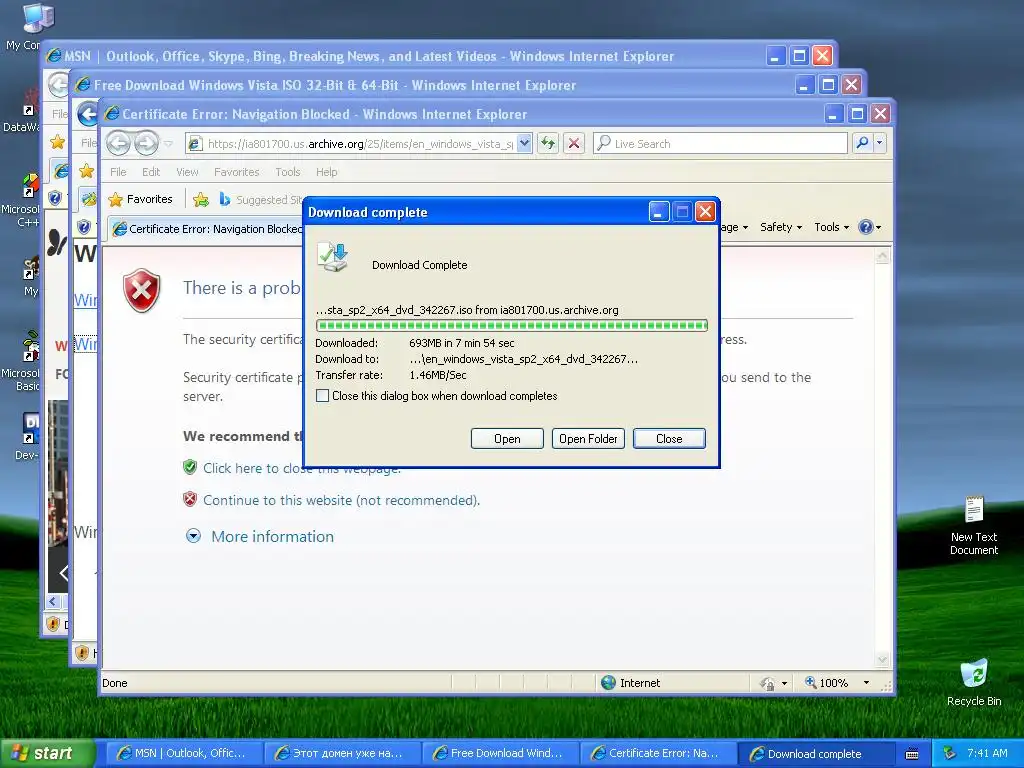Click Back arrow in Free Download Windows Vista window
Screen dimensions: 1024x768
(x=88, y=115)
